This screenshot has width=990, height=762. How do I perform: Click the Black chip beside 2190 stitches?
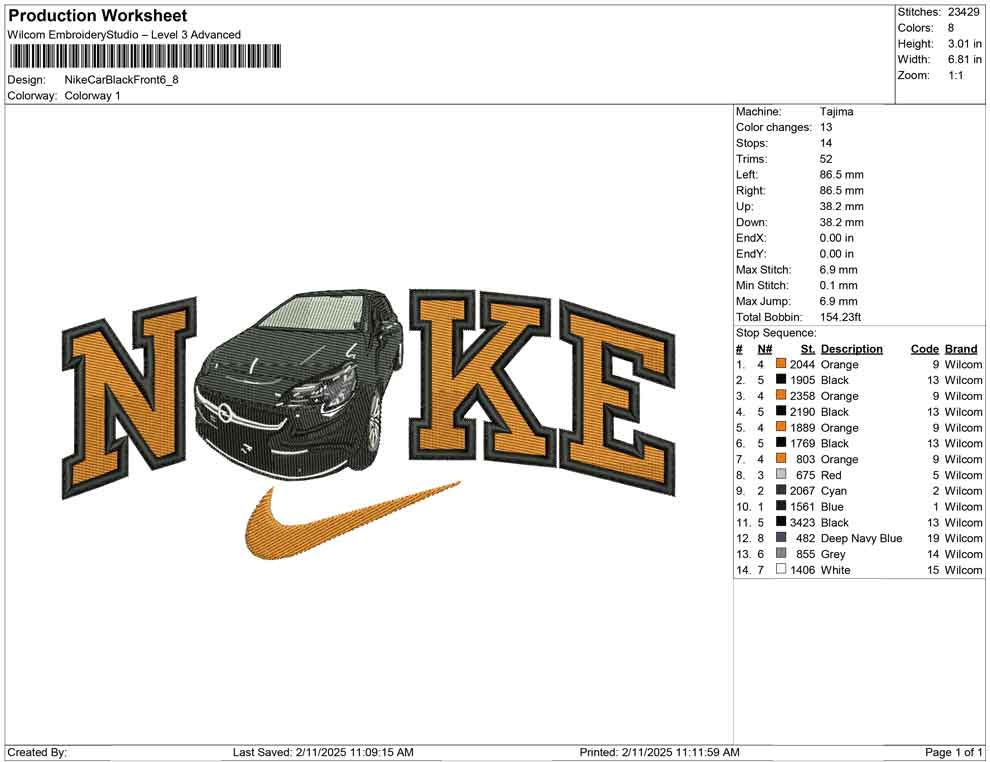coord(781,411)
